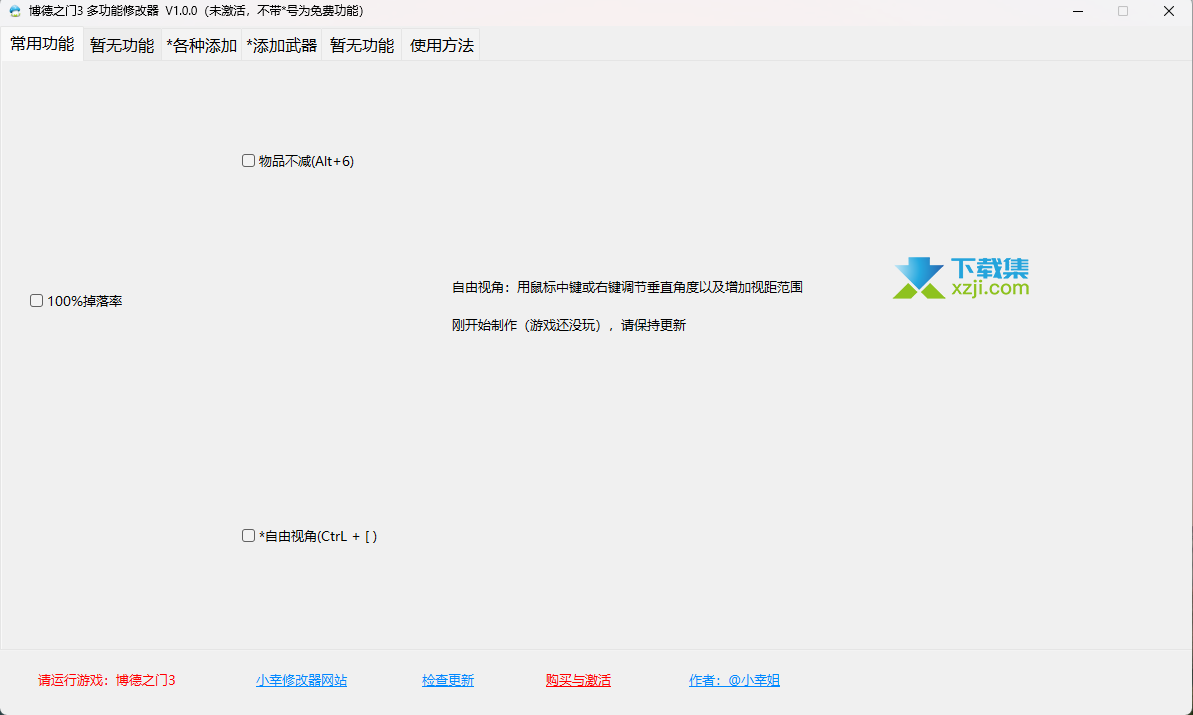Viewport: 1193px width, 715px height.
Task: Click the 下载集 xzji.com watermark logo
Action: coord(960,278)
